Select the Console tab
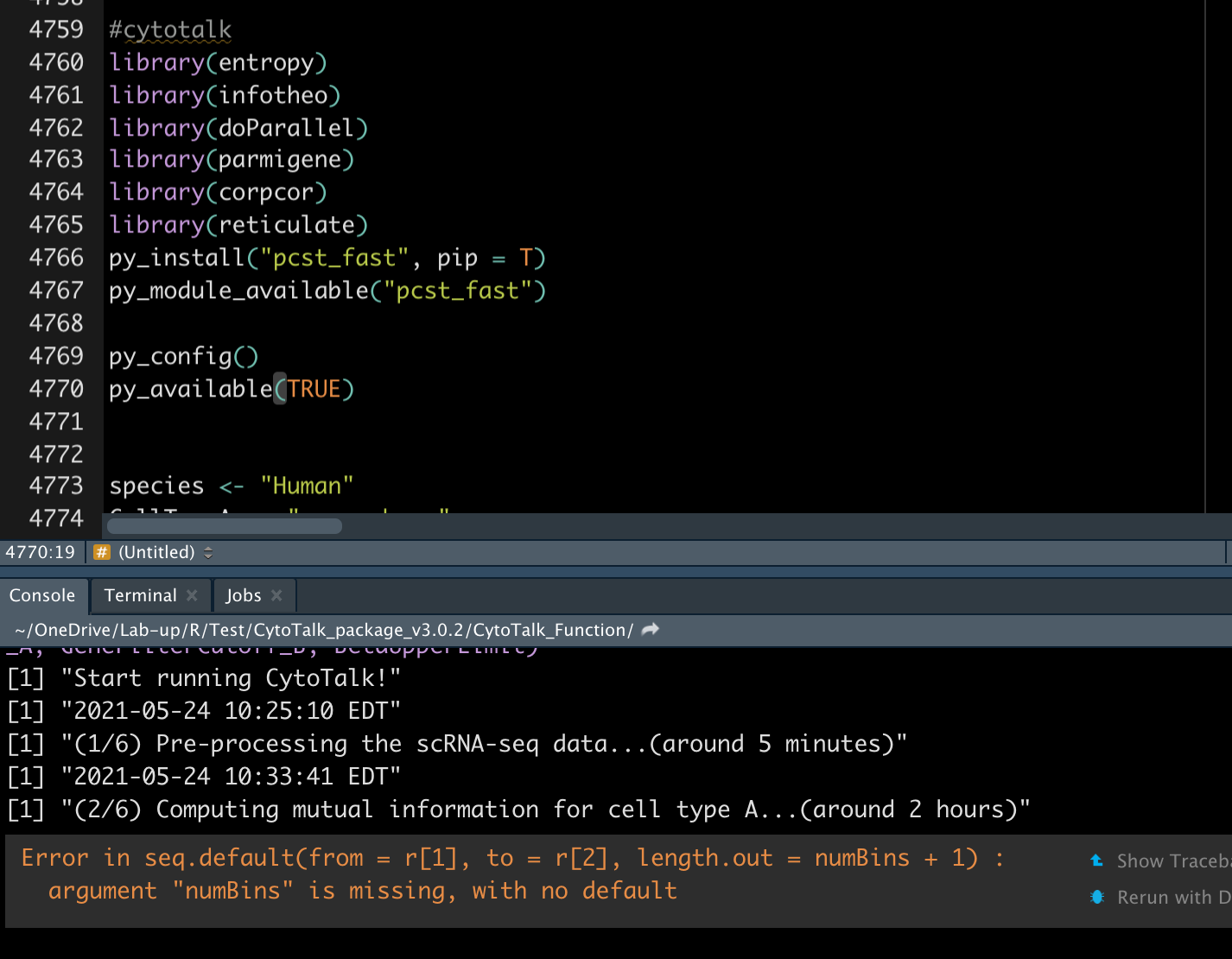The height and width of the screenshot is (959, 1232). (x=43, y=595)
